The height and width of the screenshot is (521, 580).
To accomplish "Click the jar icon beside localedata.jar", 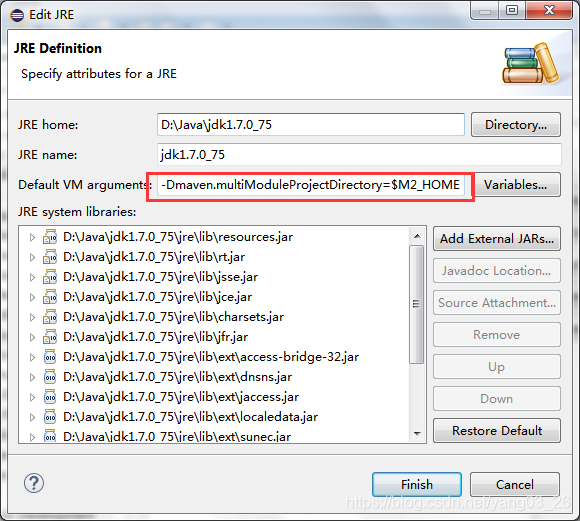I will [50, 417].
